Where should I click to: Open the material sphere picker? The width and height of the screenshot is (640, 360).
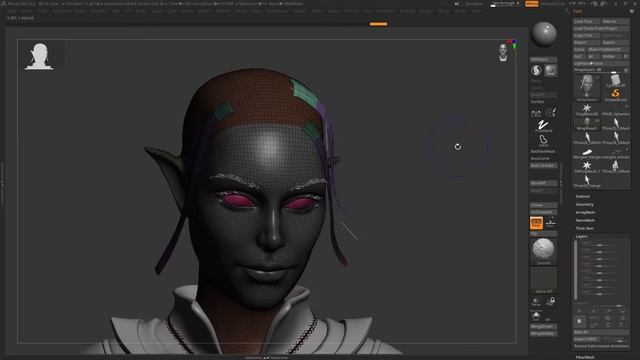[x=544, y=34]
